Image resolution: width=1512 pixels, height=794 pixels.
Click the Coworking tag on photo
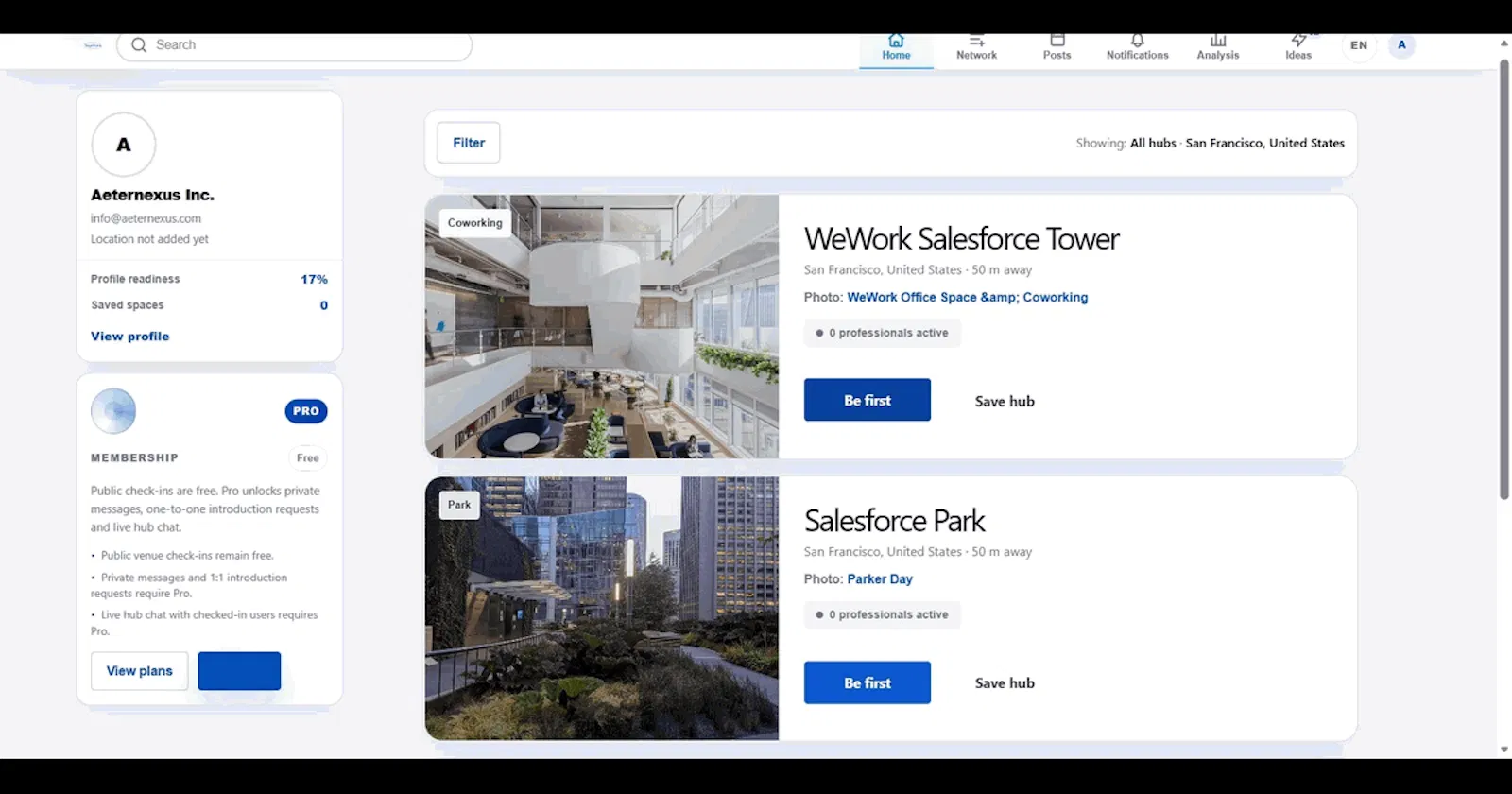pos(475,223)
